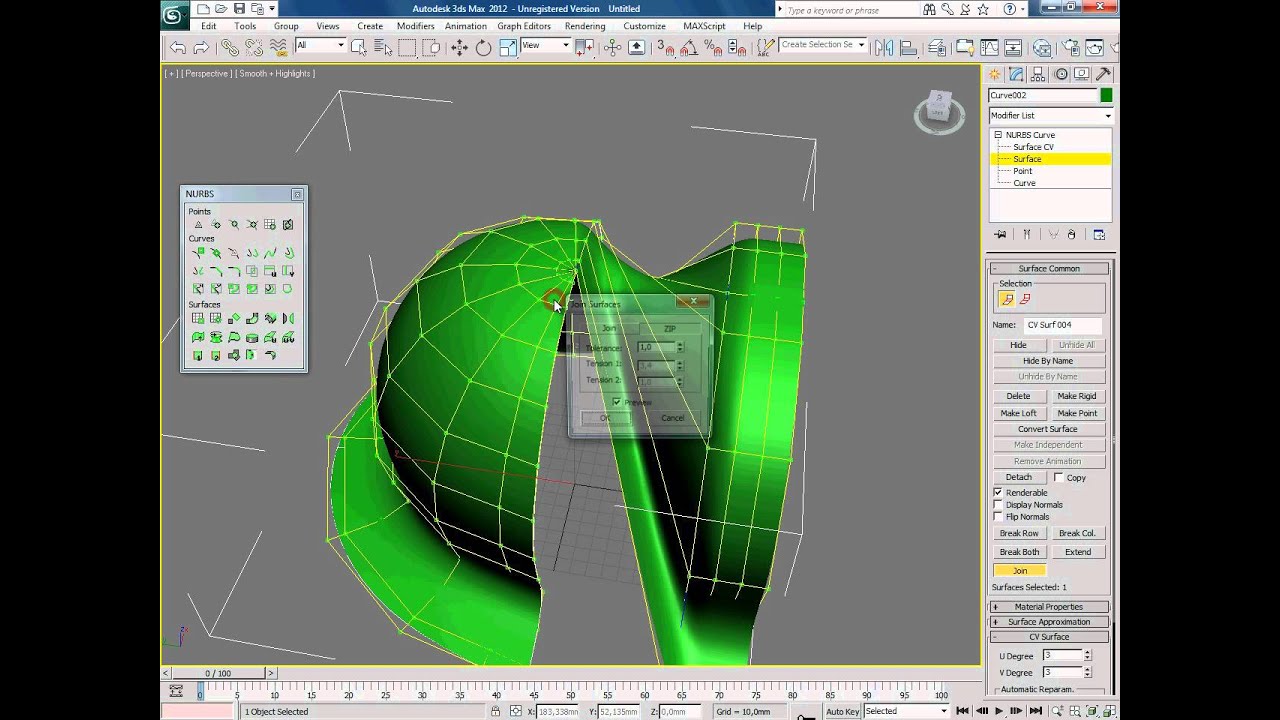Collapse the CV Surface rollout
The width and height of the screenshot is (1280, 720).
click(x=1049, y=637)
